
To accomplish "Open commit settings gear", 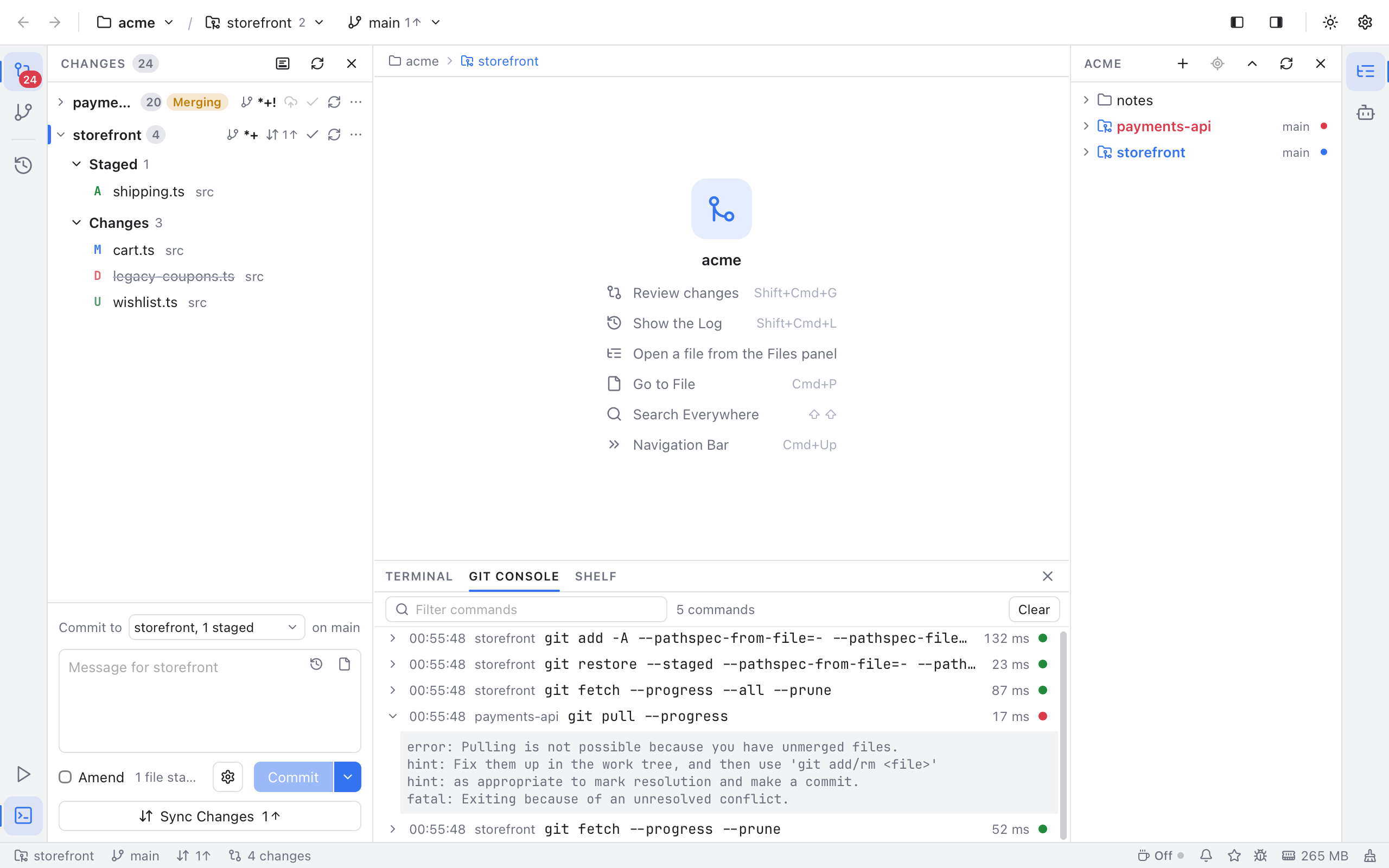I will pos(228,777).
